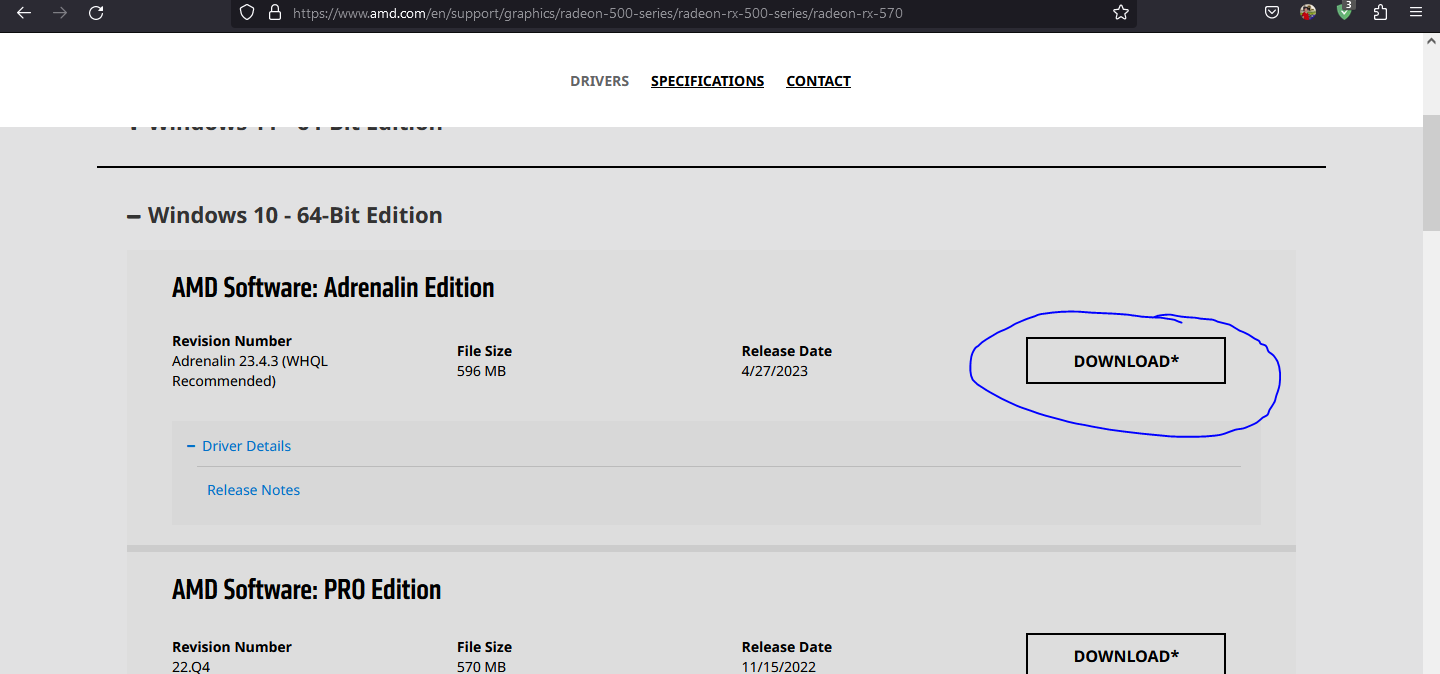Click the 11/15/2022 release date
This screenshot has width=1440, height=674.
click(779, 666)
